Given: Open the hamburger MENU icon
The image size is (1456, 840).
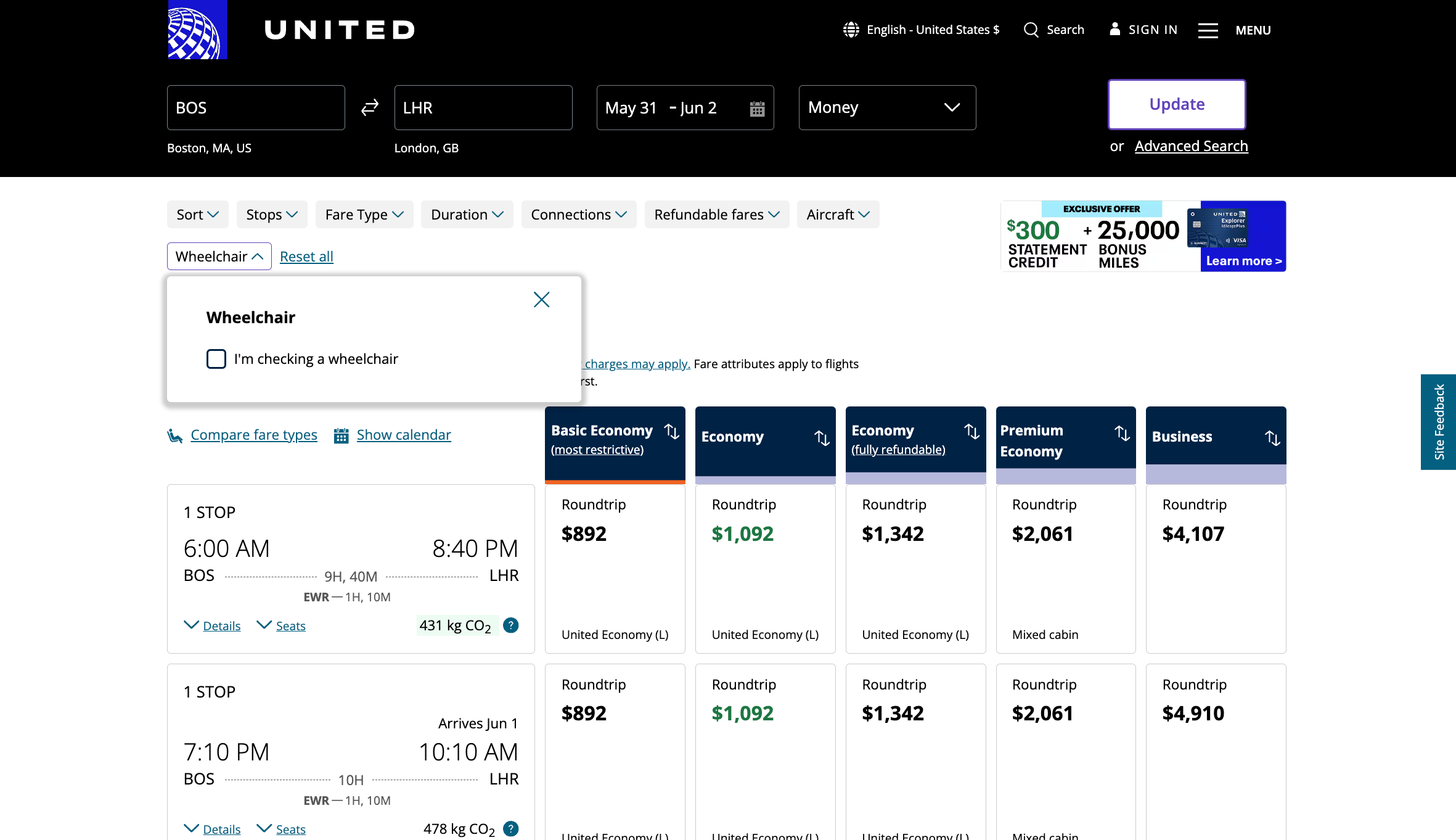Looking at the screenshot, I should (x=1208, y=30).
